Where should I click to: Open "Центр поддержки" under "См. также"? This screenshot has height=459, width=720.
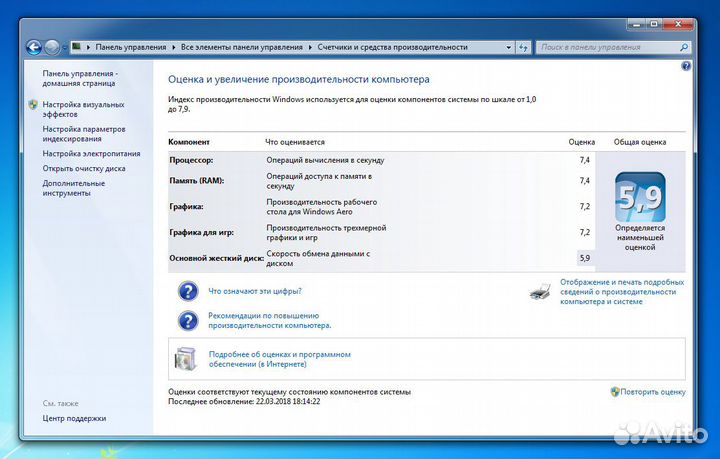point(74,418)
